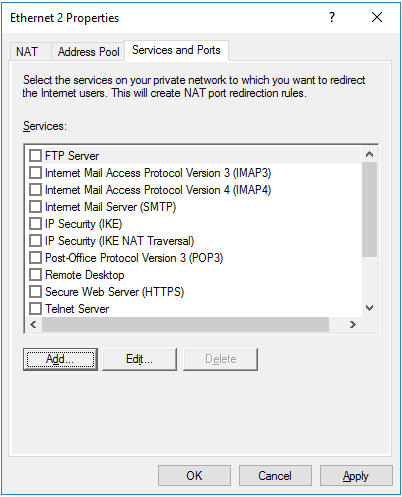Switch to the NAT tab

[x=27, y=52]
